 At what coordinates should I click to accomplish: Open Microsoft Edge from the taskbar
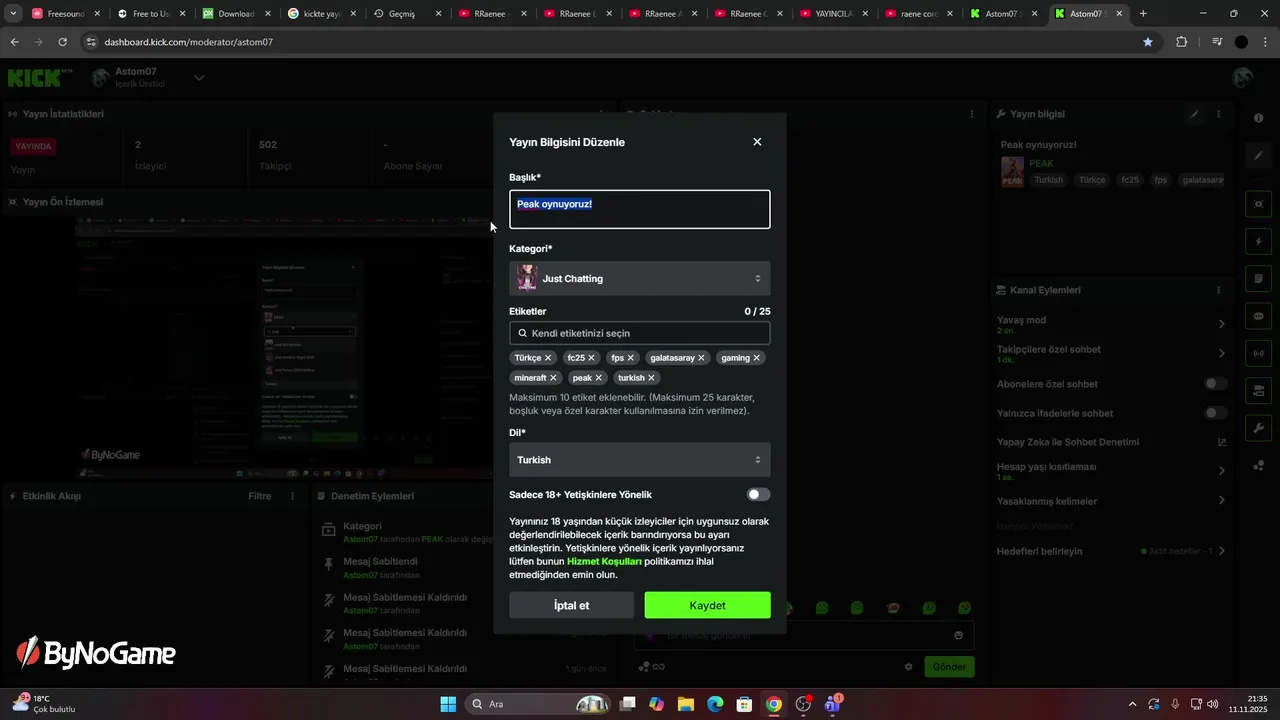[x=715, y=704]
